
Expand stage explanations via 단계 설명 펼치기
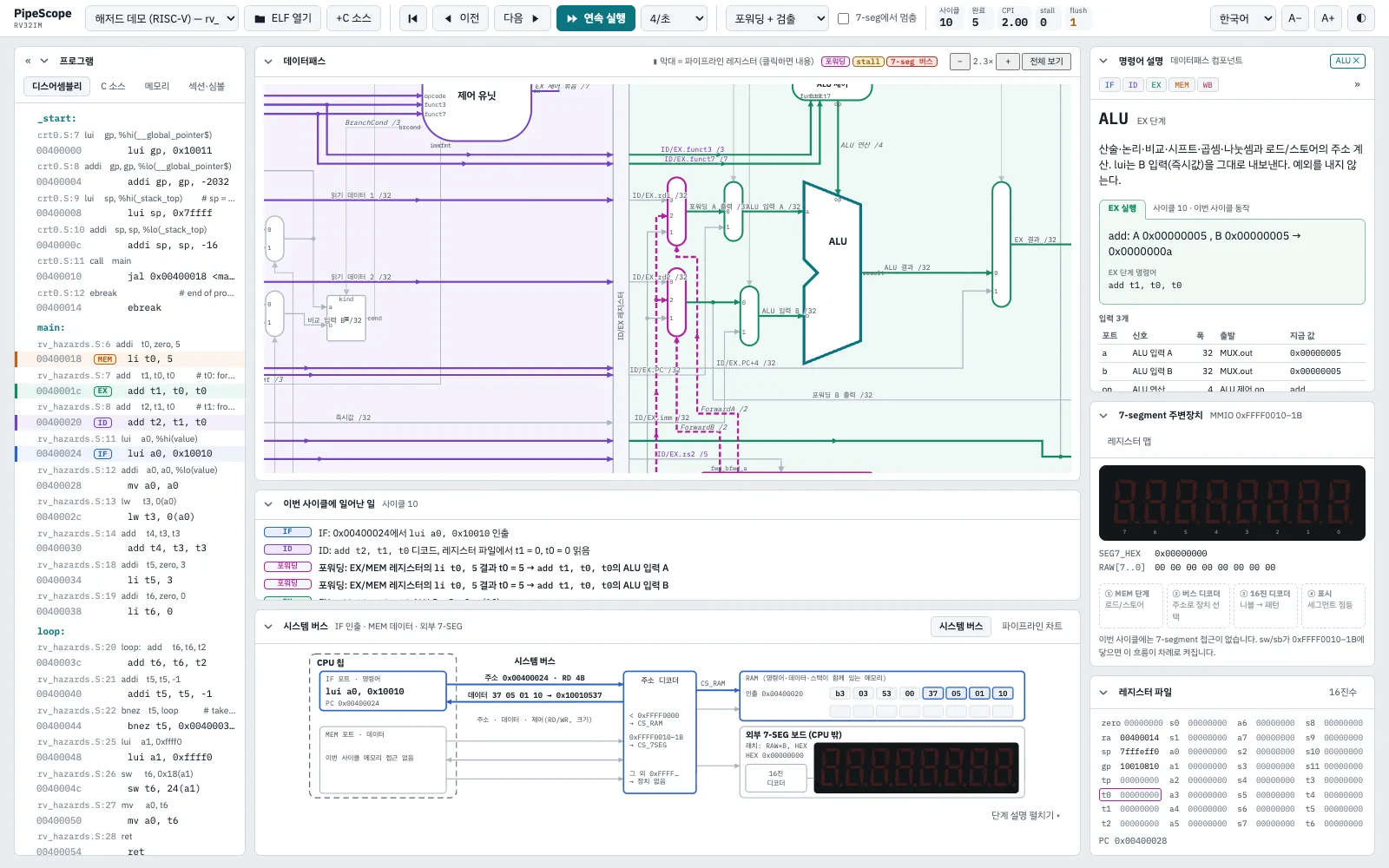pyautogui.click(x=1025, y=816)
